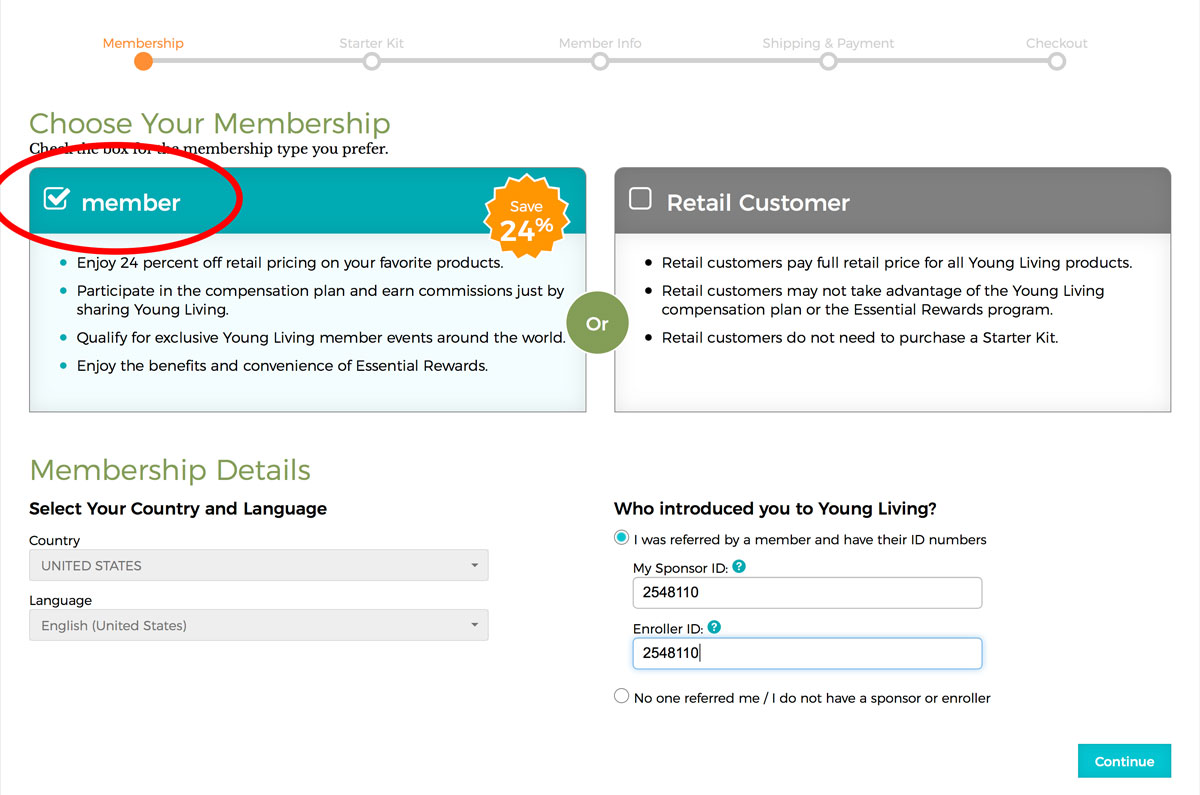Click the Save 24% starburst badge

coord(527,219)
